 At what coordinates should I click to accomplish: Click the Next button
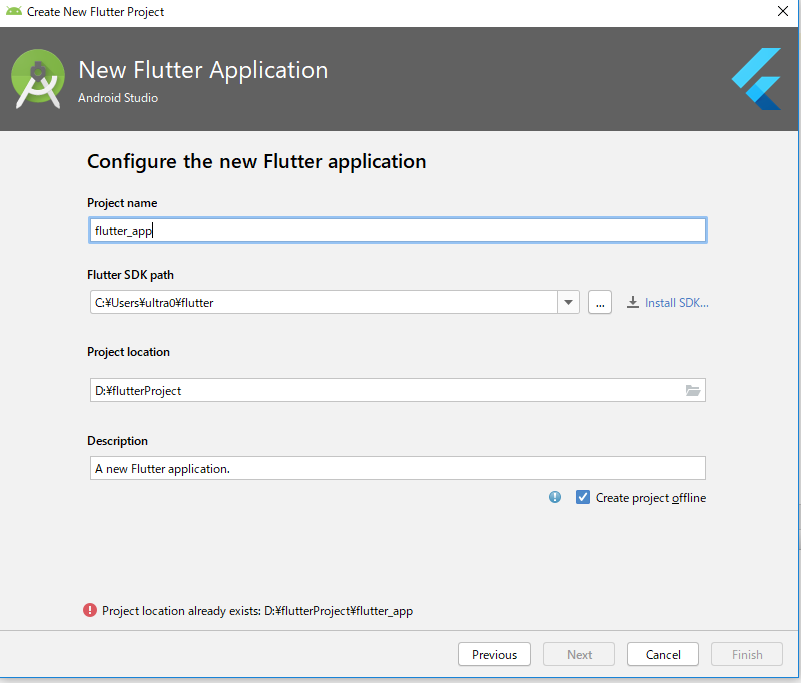coord(580,655)
